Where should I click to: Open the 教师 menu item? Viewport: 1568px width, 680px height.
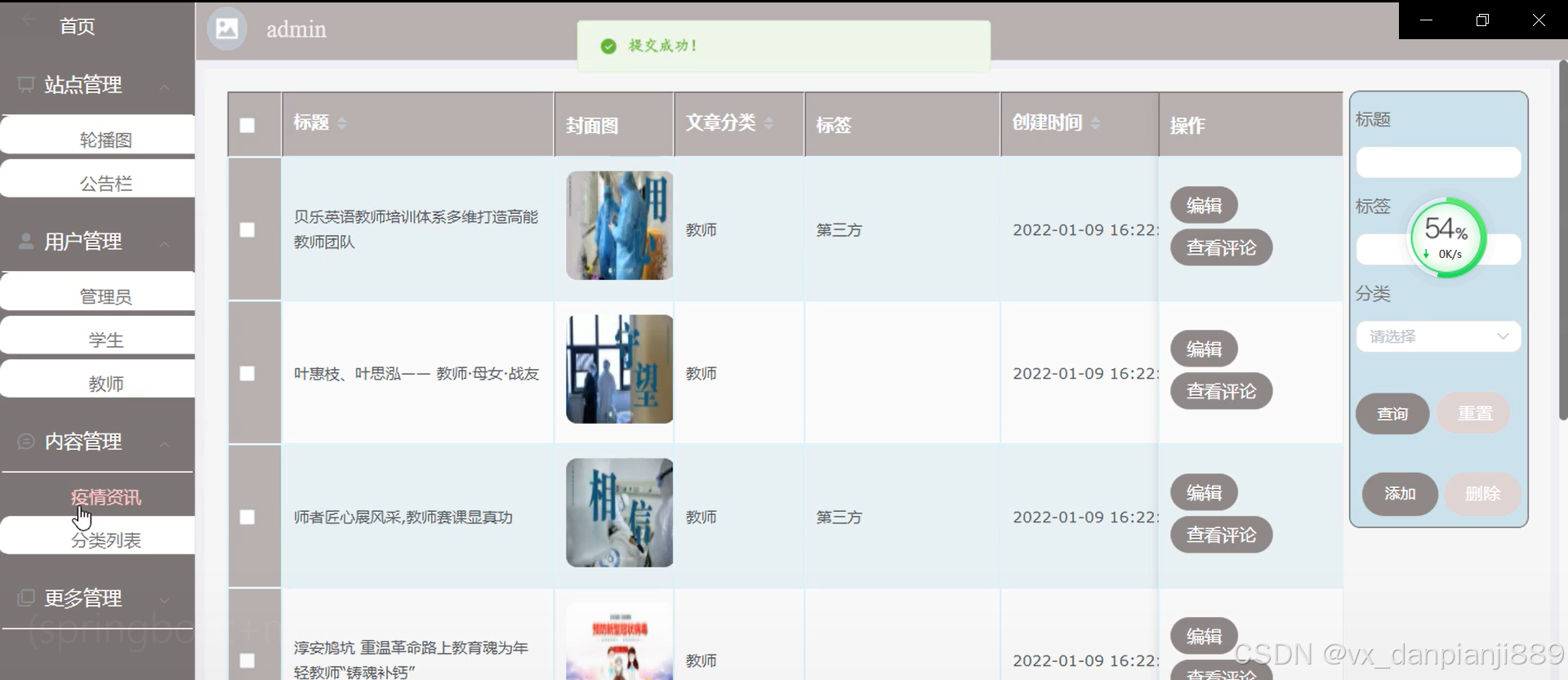coord(98,380)
